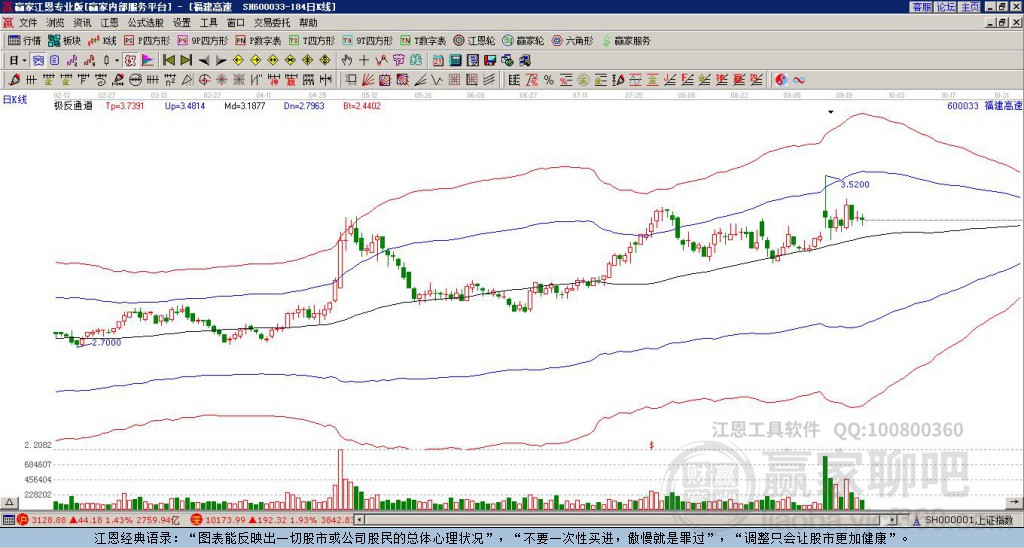Select the Gann fan lines drawing tool
The height and width of the screenshot is (548, 1024).
(x=368, y=80)
